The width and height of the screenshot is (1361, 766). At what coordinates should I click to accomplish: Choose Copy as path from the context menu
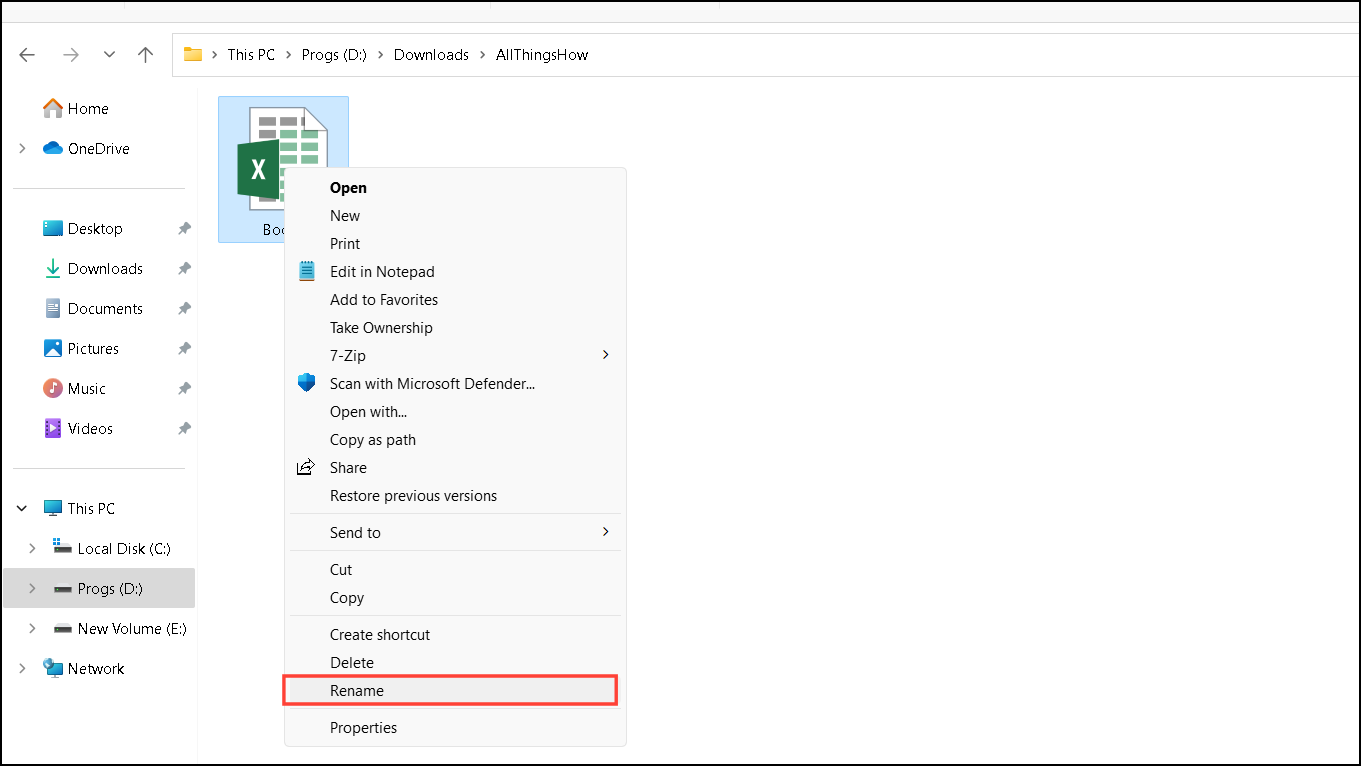[373, 439]
